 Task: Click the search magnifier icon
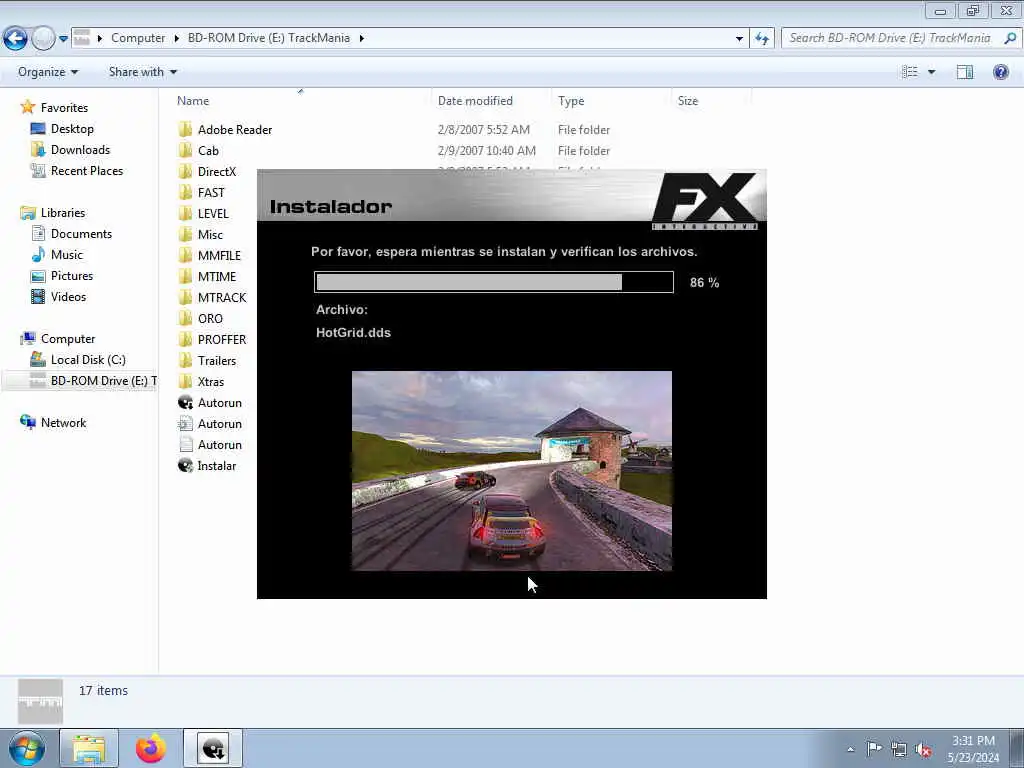click(x=1010, y=38)
